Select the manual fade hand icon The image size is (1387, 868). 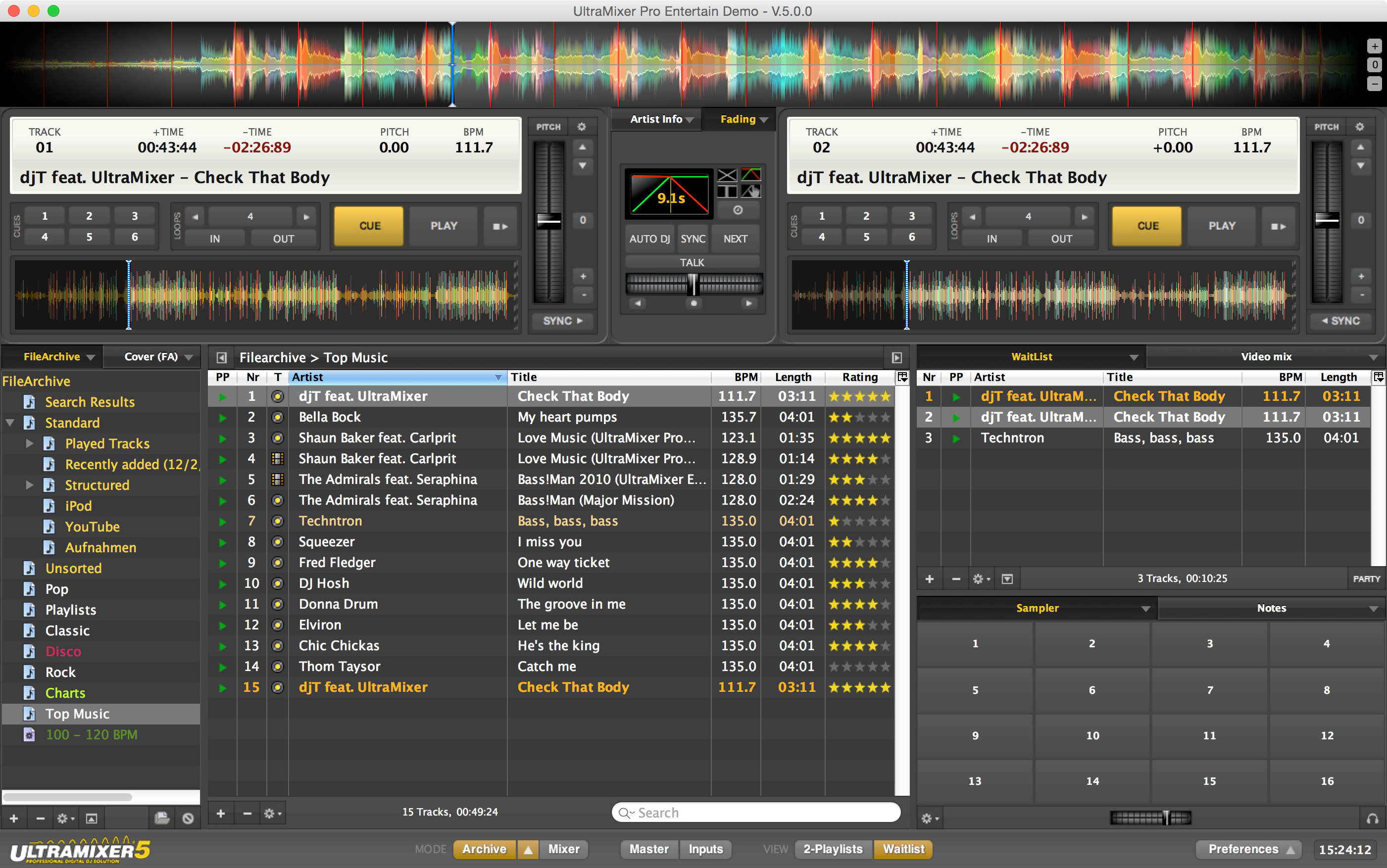751,192
